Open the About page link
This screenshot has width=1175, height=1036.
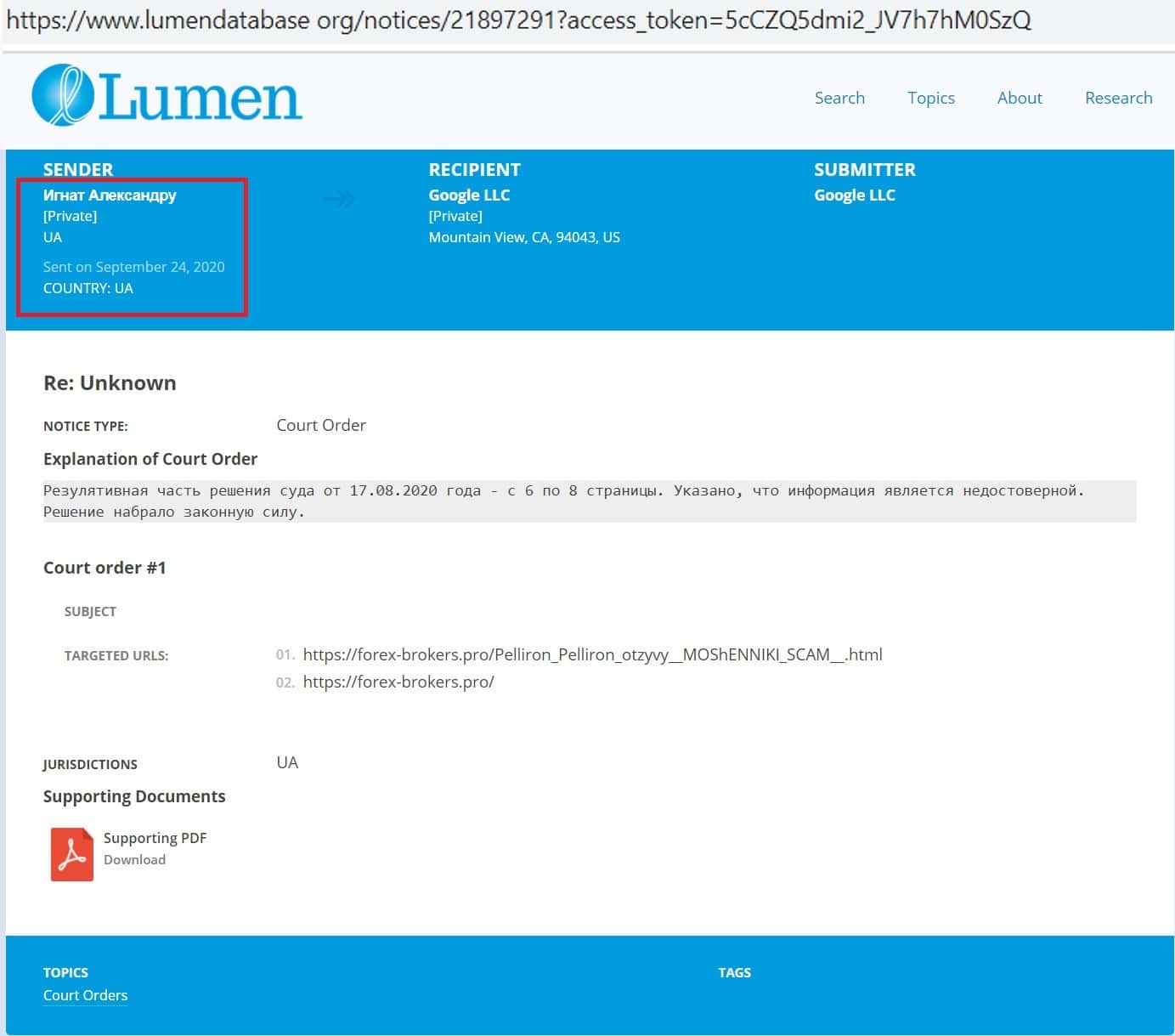[1020, 98]
